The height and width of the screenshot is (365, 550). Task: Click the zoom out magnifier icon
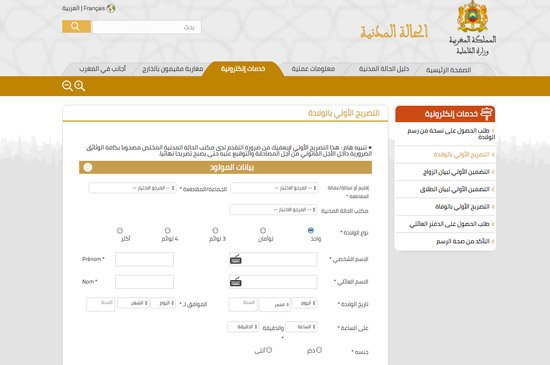pos(67,86)
